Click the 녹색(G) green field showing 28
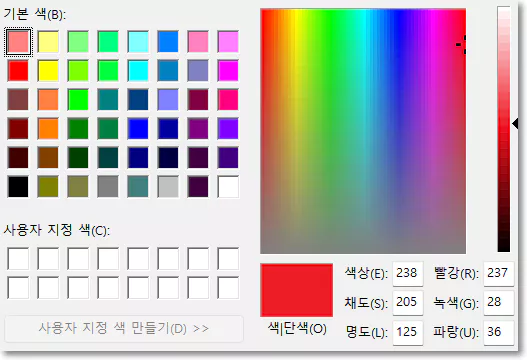 (499, 303)
